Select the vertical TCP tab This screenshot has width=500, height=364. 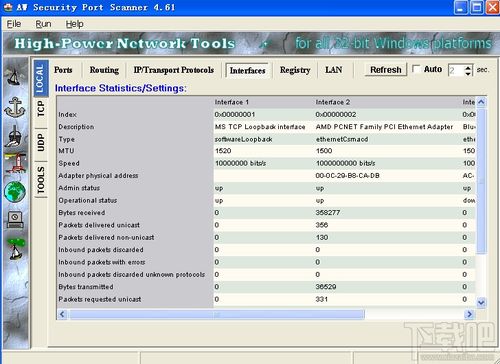[x=41, y=109]
